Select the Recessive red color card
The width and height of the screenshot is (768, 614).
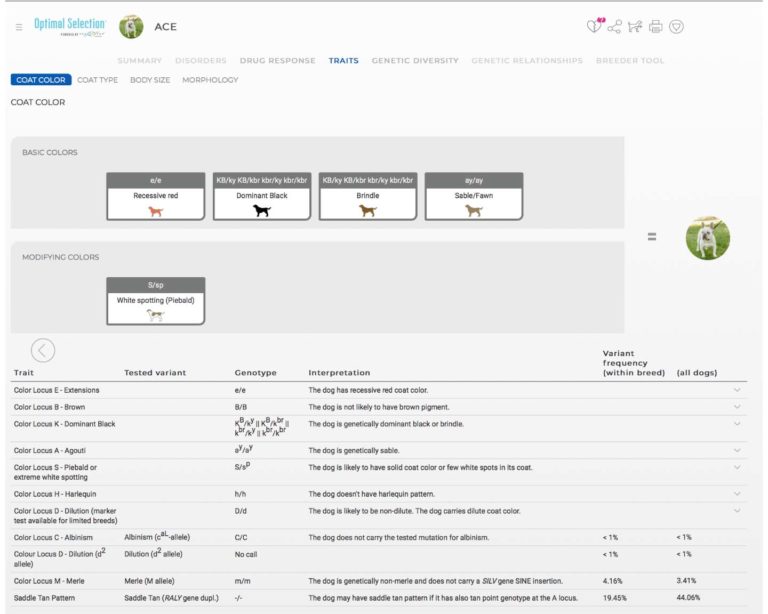pos(156,196)
